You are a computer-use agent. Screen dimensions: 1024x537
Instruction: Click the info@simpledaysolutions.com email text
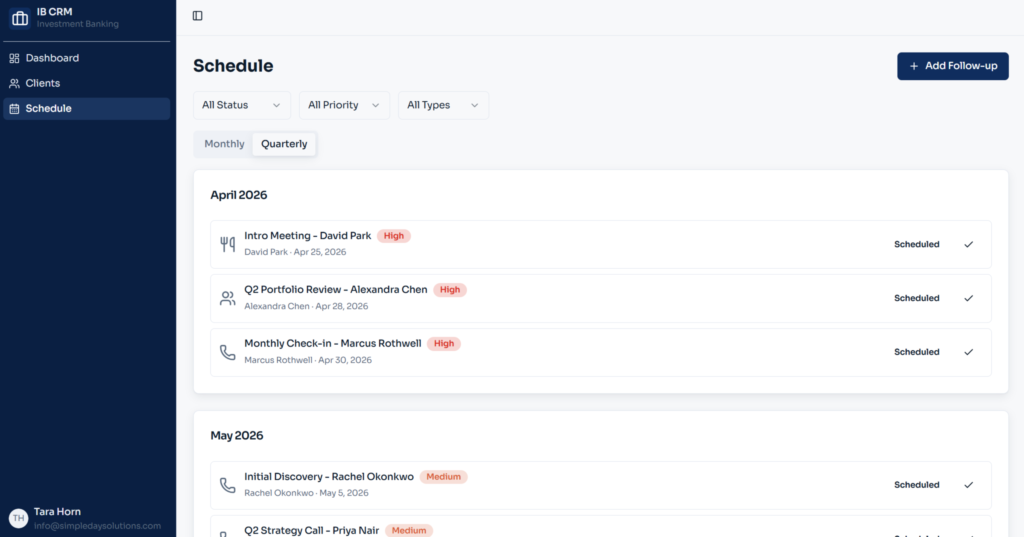click(97, 526)
